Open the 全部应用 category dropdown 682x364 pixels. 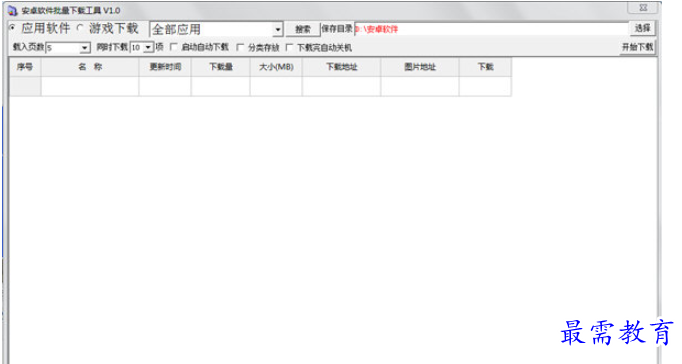[277, 30]
